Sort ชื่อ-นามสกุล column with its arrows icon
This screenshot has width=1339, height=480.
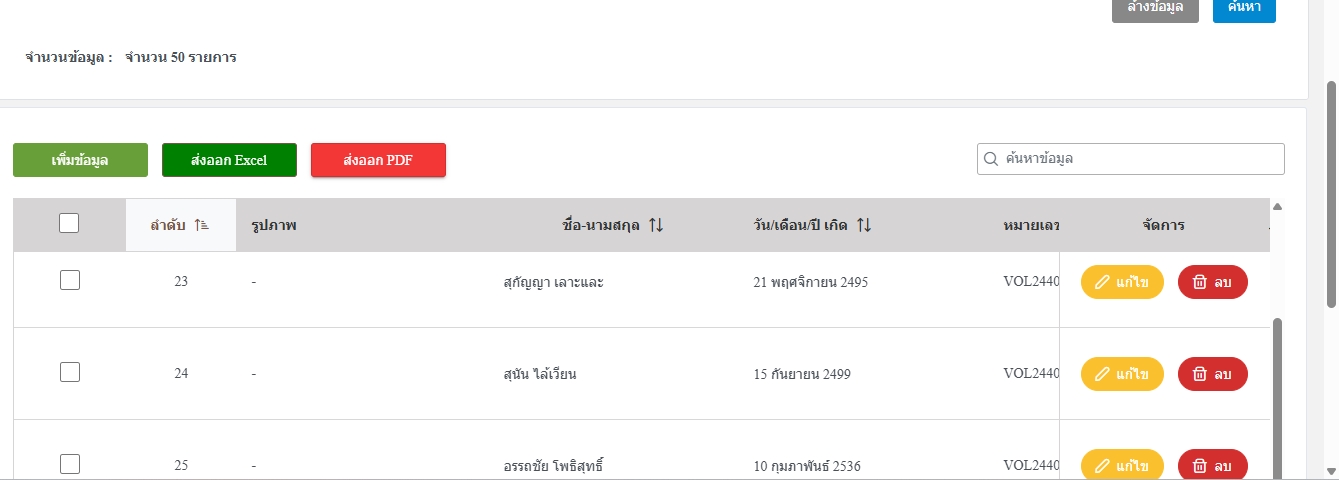coord(656,226)
